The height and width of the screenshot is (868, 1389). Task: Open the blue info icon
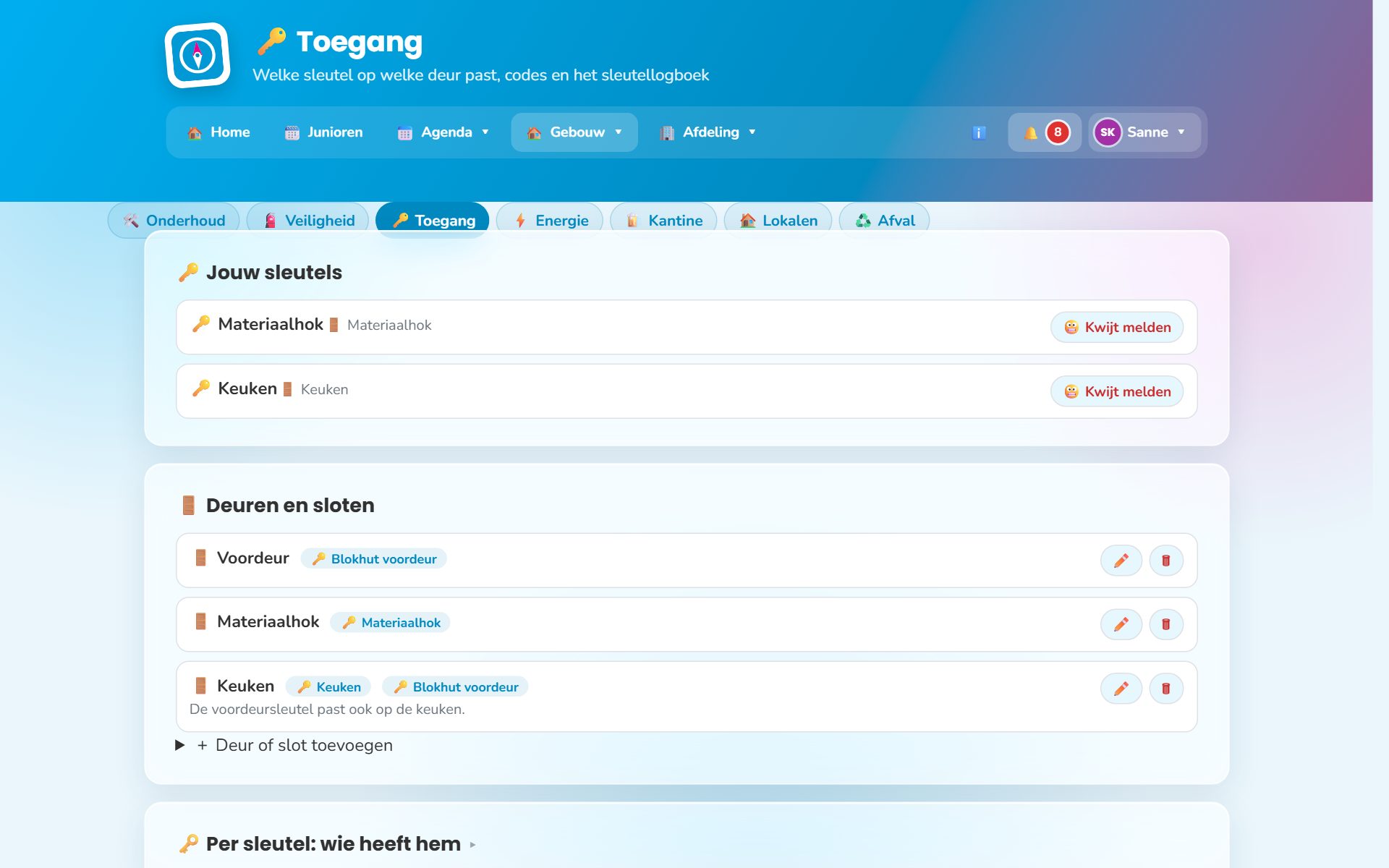coord(979,132)
